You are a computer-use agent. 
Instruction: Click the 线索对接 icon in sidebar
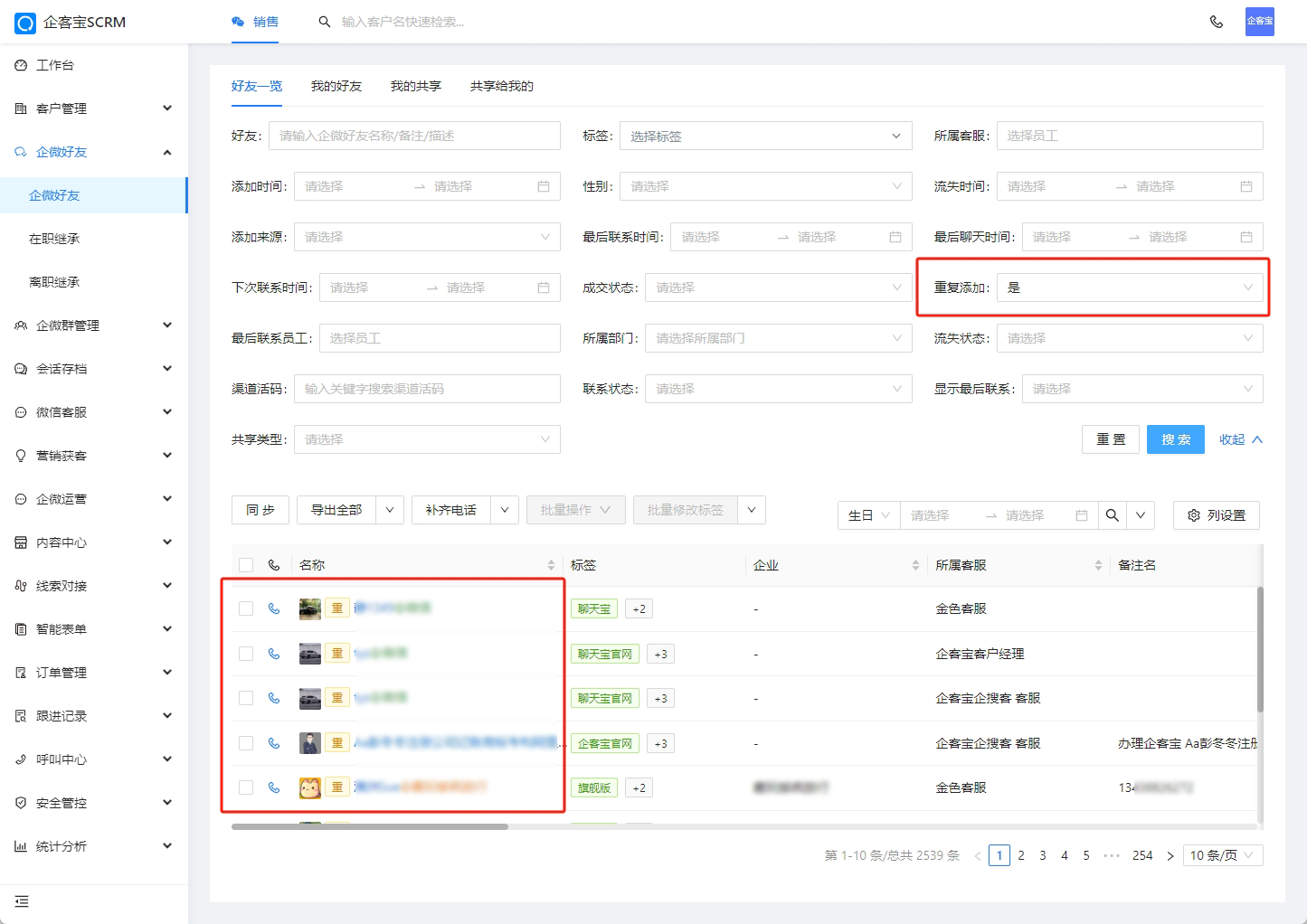pyautogui.click(x=21, y=586)
